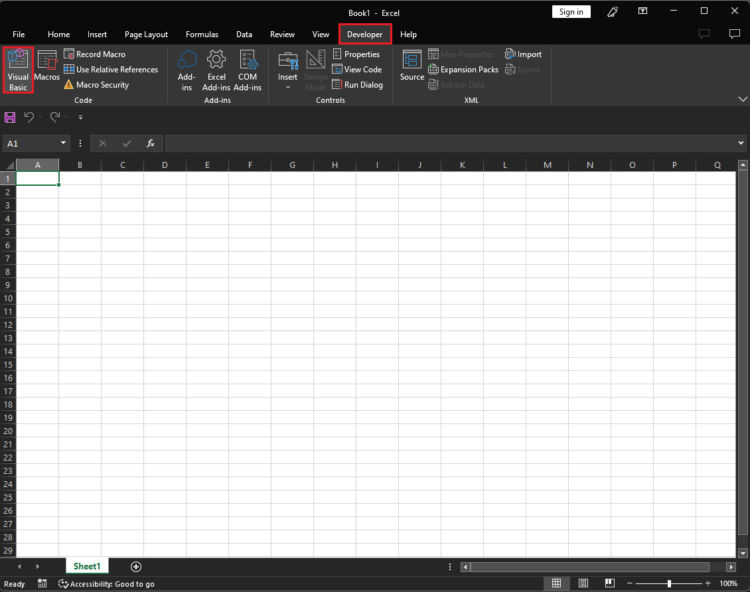The height and width of the screenshot is (592, 750).
Task: Click the Insert Function fx button
Action: pos(150,143)
